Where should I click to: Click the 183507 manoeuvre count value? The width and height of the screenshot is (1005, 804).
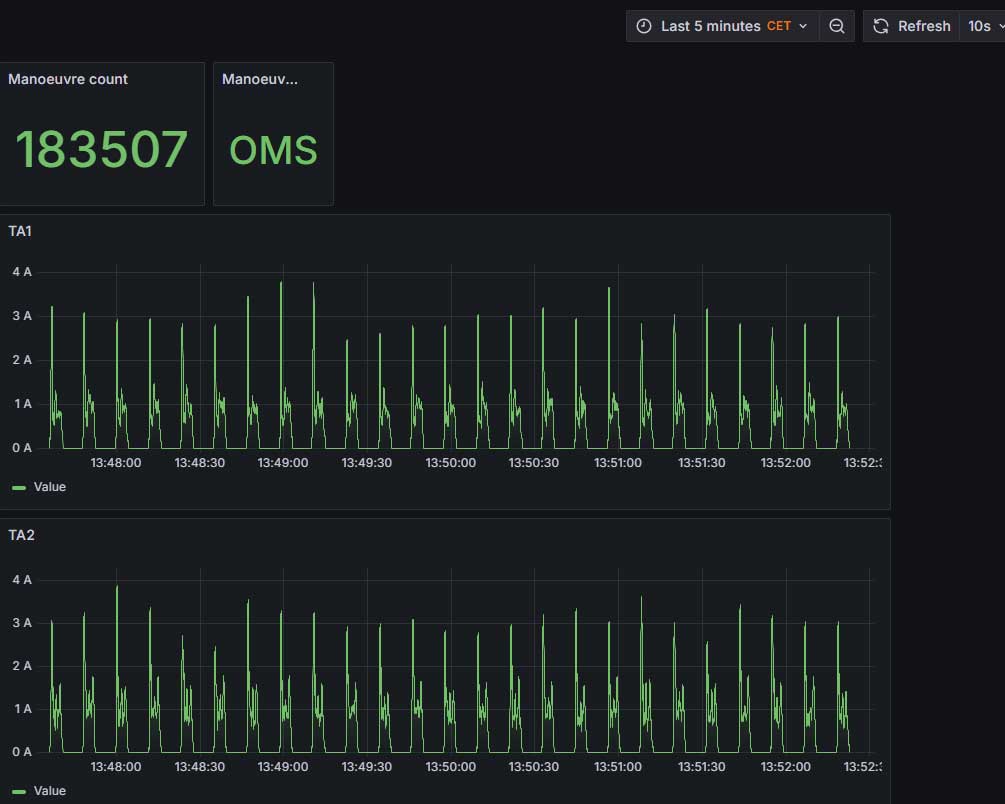coord(101,150)
